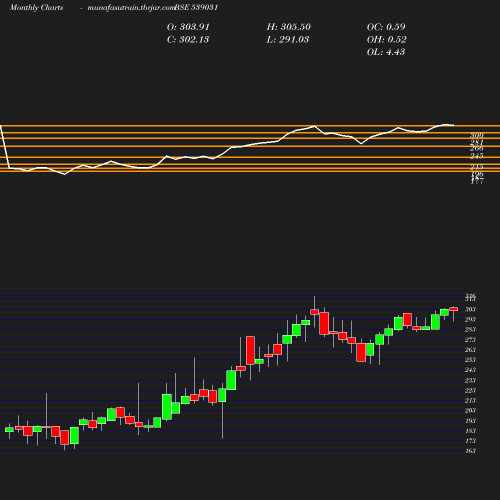Click the 183 price axis label
Viewport: 500px width, 500px height.
pyautogui.click(x=470, y=431)
